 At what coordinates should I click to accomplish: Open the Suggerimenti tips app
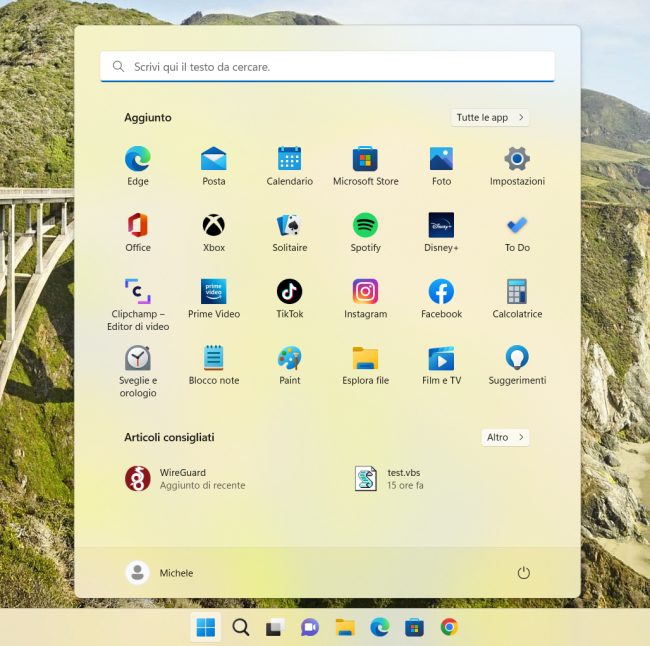[x=517, y=365]
